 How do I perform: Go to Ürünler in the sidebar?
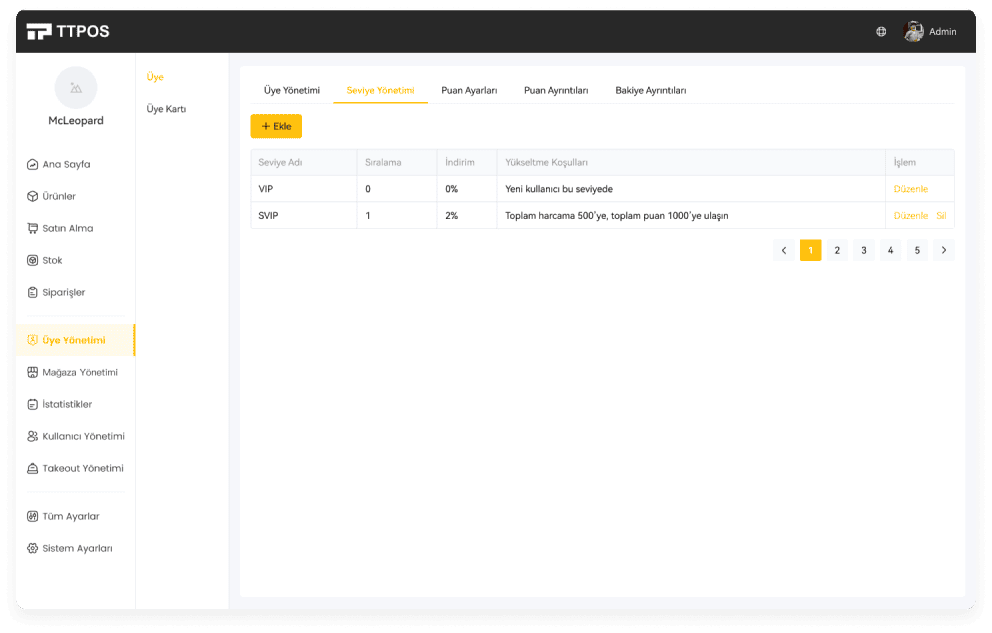[x=59, y=197]
